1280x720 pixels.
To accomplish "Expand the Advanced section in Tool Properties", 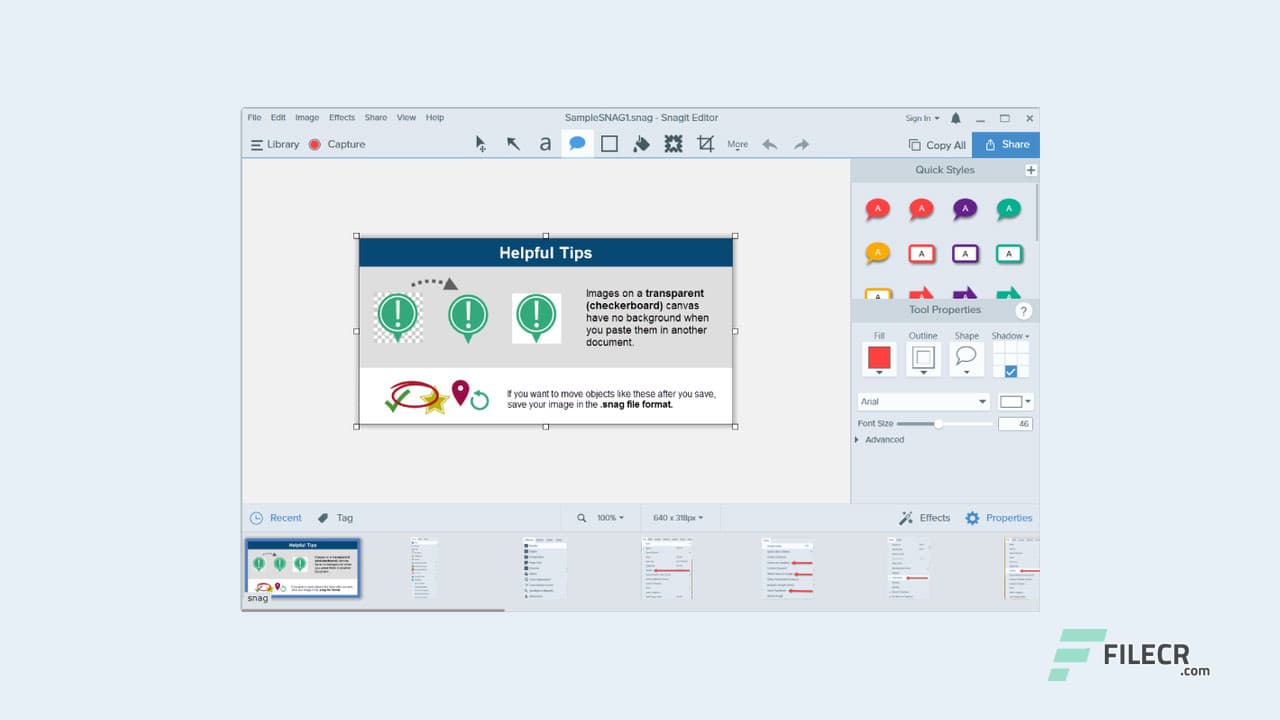I will tap(881, 439).
